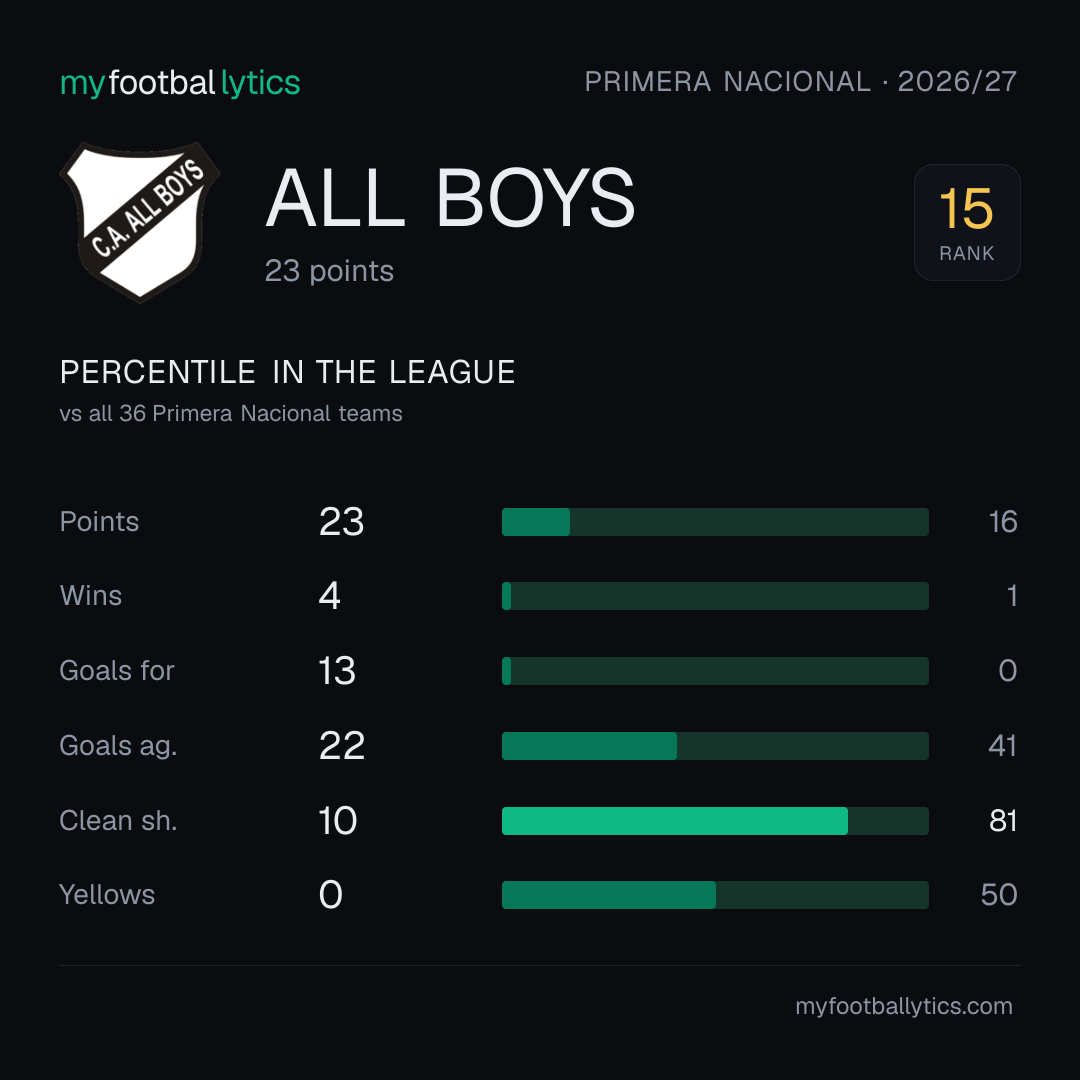Click the Points percentile bar
Image resolution: width=1080 pixels, height=1080 pixels.
tap(715, 522)
